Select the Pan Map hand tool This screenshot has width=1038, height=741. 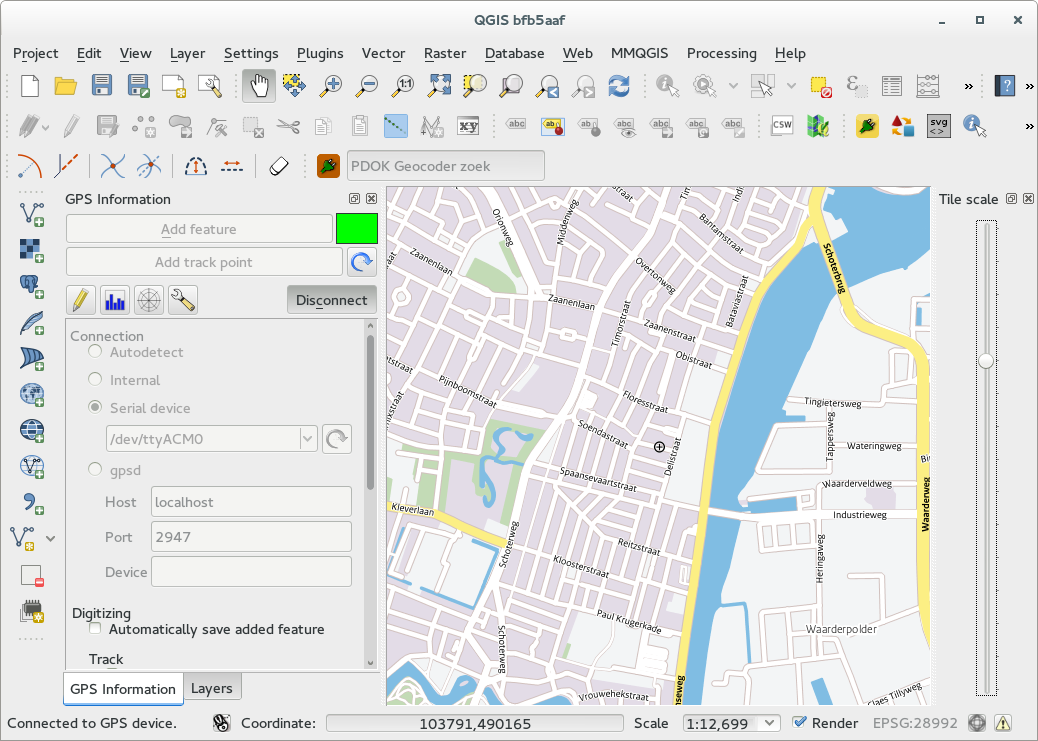pyautogui.click(x=259, y=86)
